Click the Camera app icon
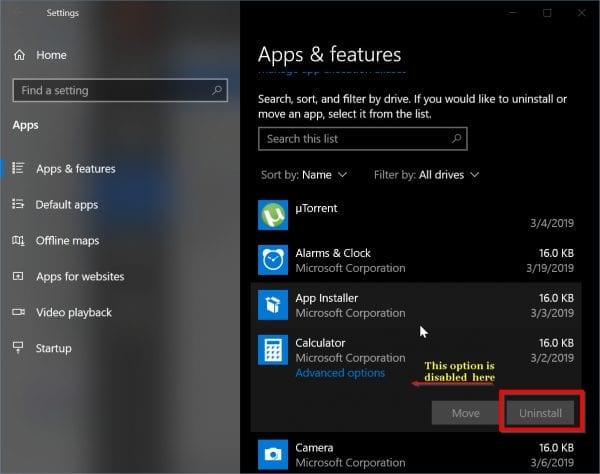The width and height of the screenshot is (600, 474). 273,454
